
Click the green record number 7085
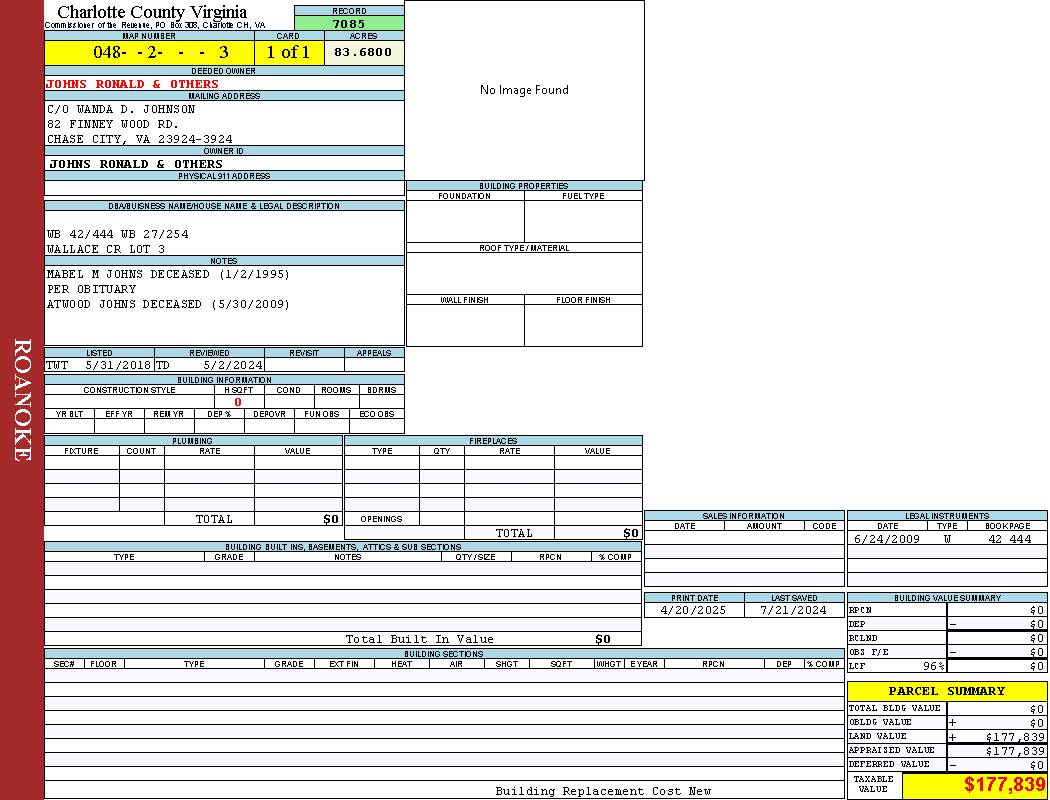(349, 24)
